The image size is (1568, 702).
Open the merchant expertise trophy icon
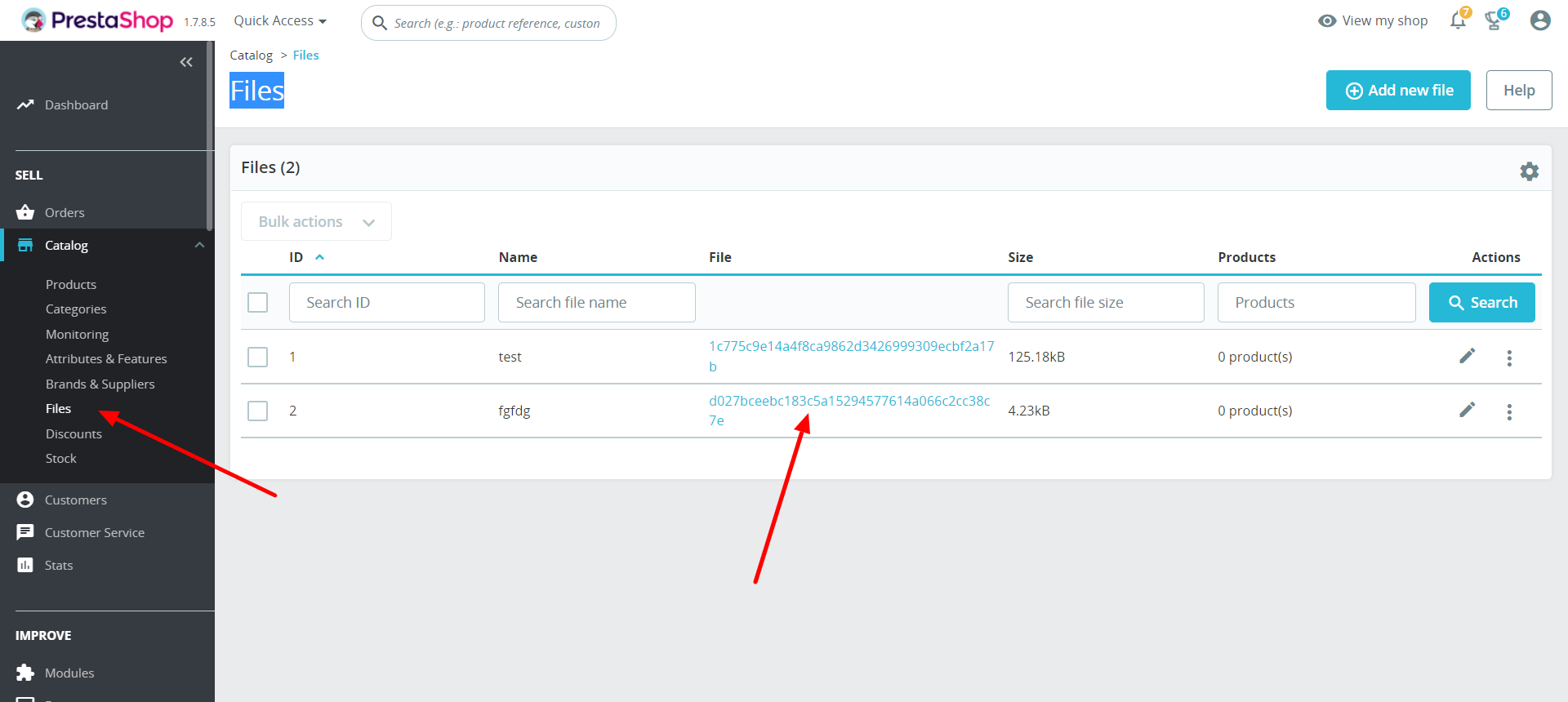pos(1494,20)
